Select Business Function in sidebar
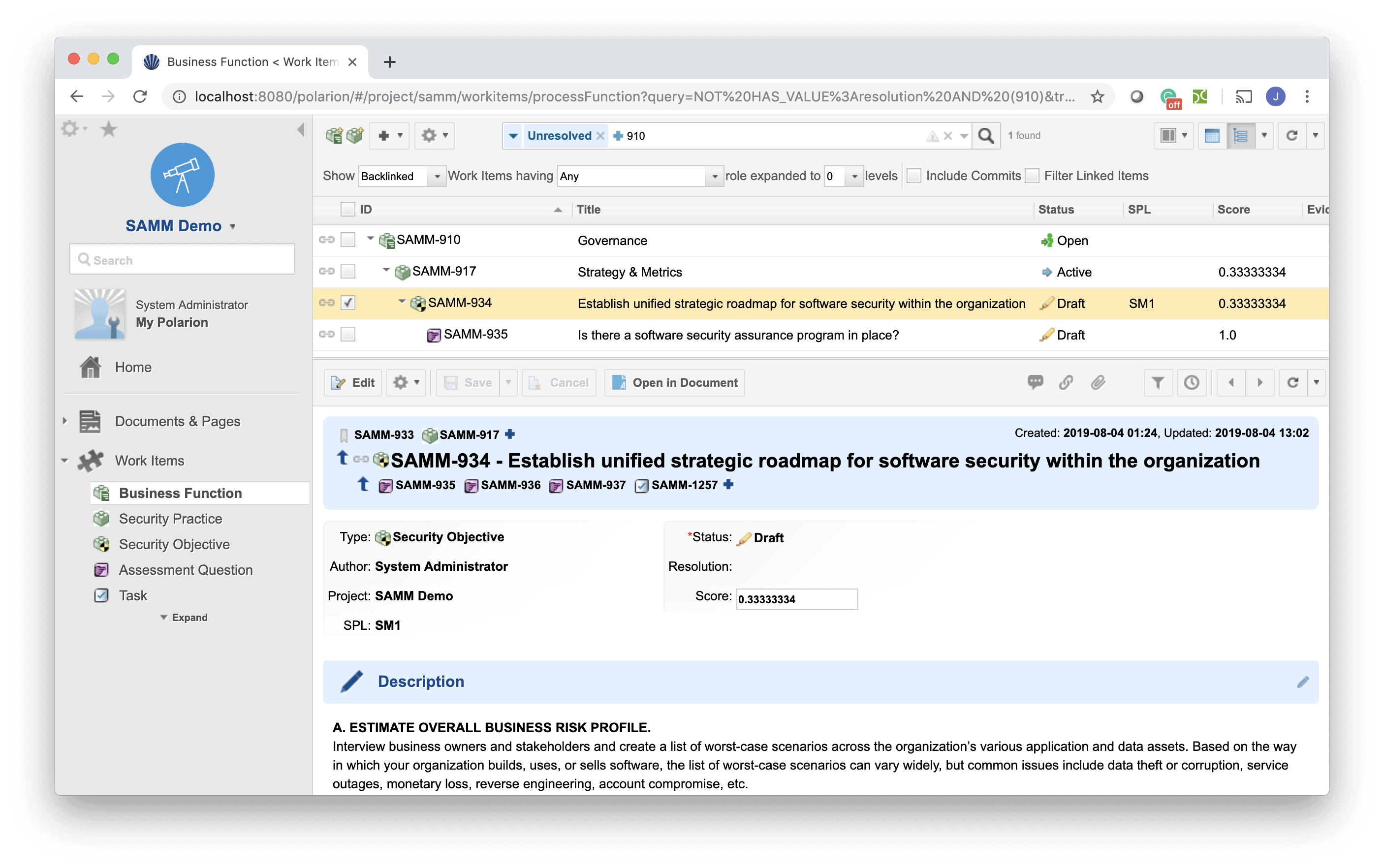Viewport: 1384px width, 868px height. 199,493
